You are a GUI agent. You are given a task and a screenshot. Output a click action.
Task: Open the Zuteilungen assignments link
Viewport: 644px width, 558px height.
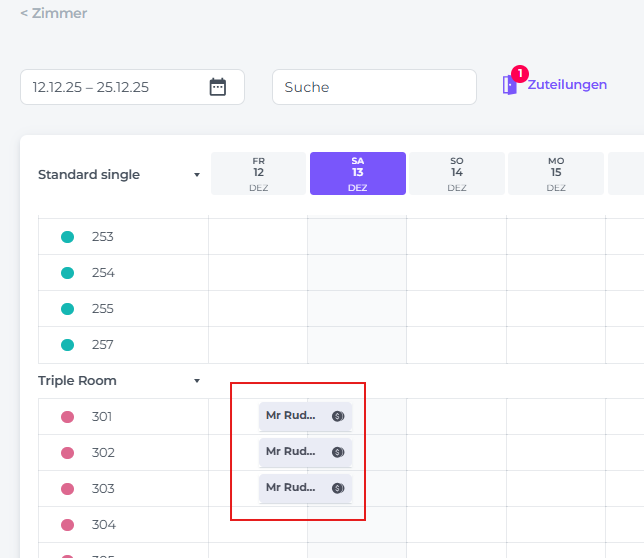[567, 85]
